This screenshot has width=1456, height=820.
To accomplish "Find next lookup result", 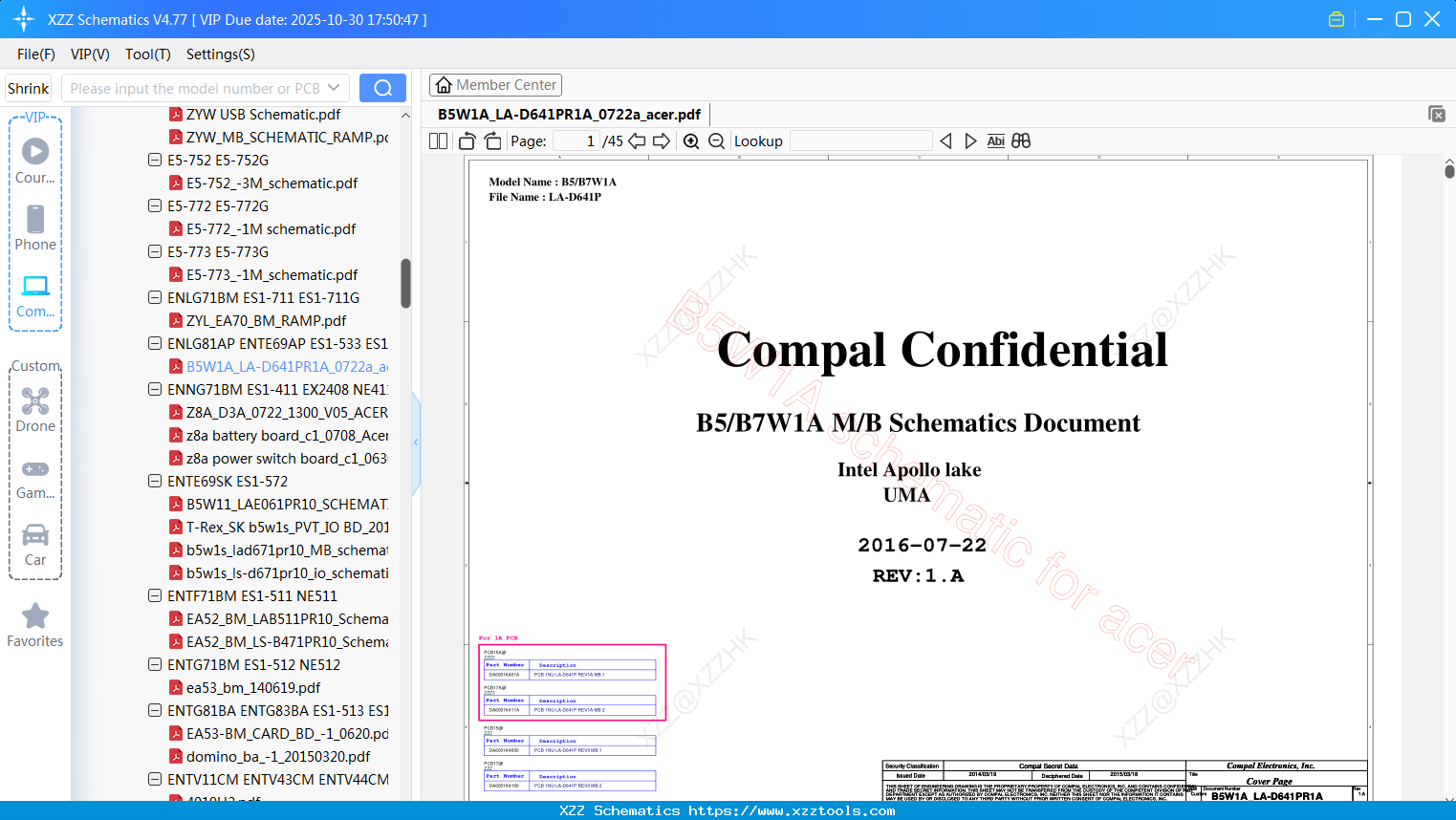I will pyautogui.click(x=970, y=140).
